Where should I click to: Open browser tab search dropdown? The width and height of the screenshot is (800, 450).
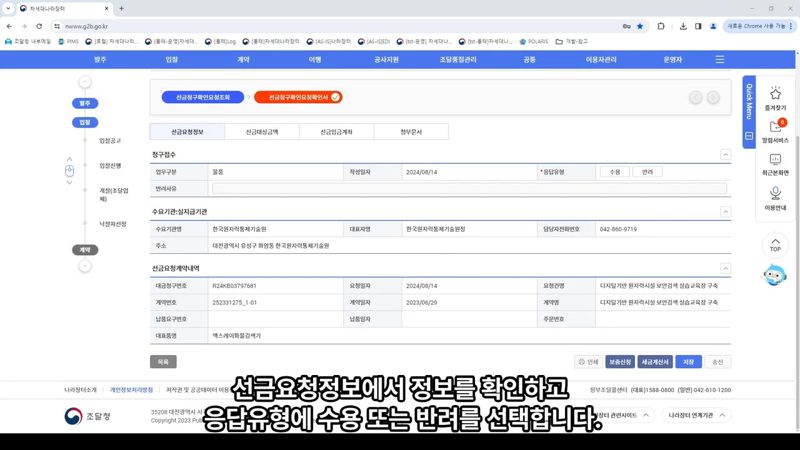[8, 8]
